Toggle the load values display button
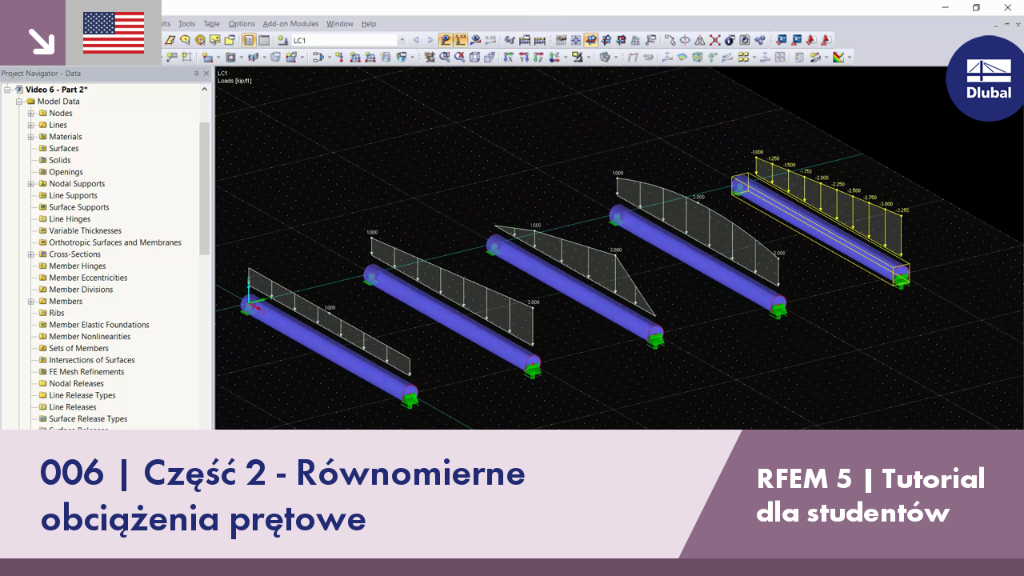The height and width of the screenshot is (576, 1024). tap(460, 40)
